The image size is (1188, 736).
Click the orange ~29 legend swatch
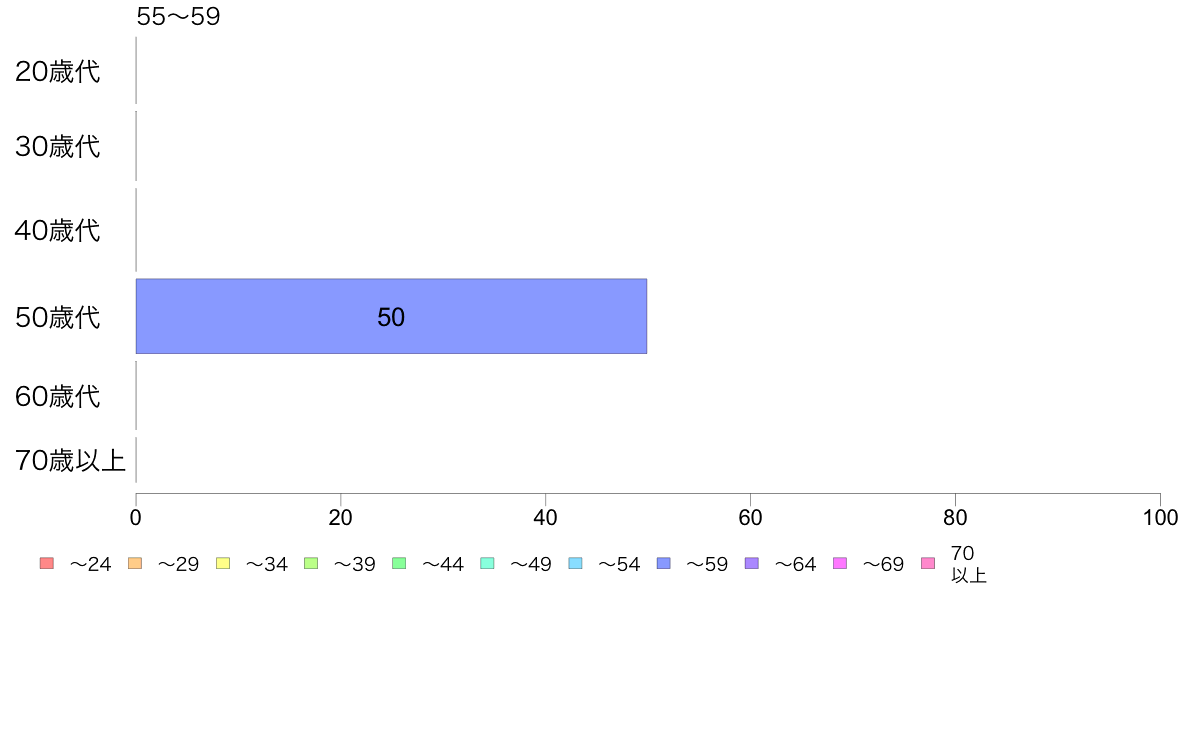coord(135,563)
